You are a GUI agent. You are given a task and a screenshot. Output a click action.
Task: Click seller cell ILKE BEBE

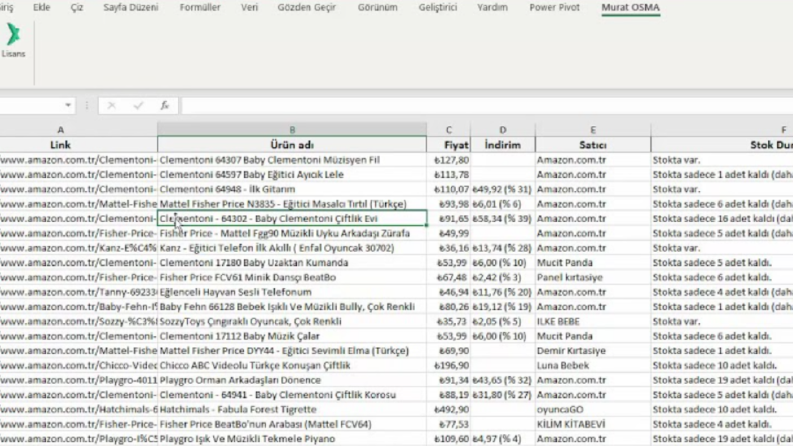(593, 321)
